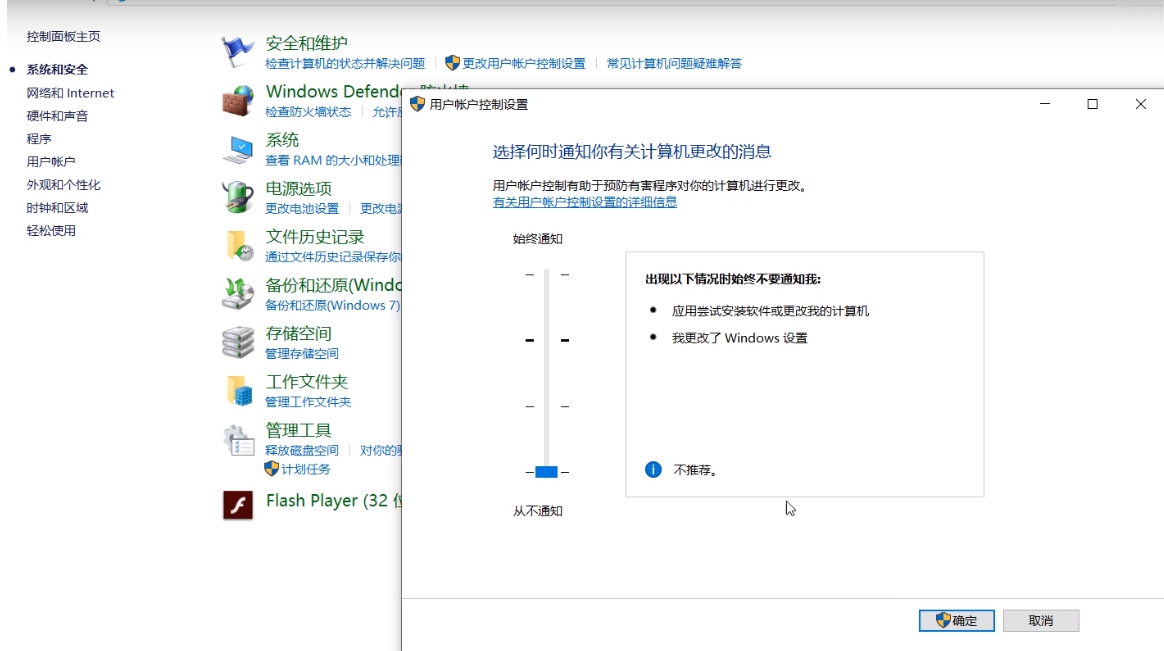Screen dimensions: 1164x651
Task: Set UAC slider to top 始终通知 notch
Action: pos(546,275)
